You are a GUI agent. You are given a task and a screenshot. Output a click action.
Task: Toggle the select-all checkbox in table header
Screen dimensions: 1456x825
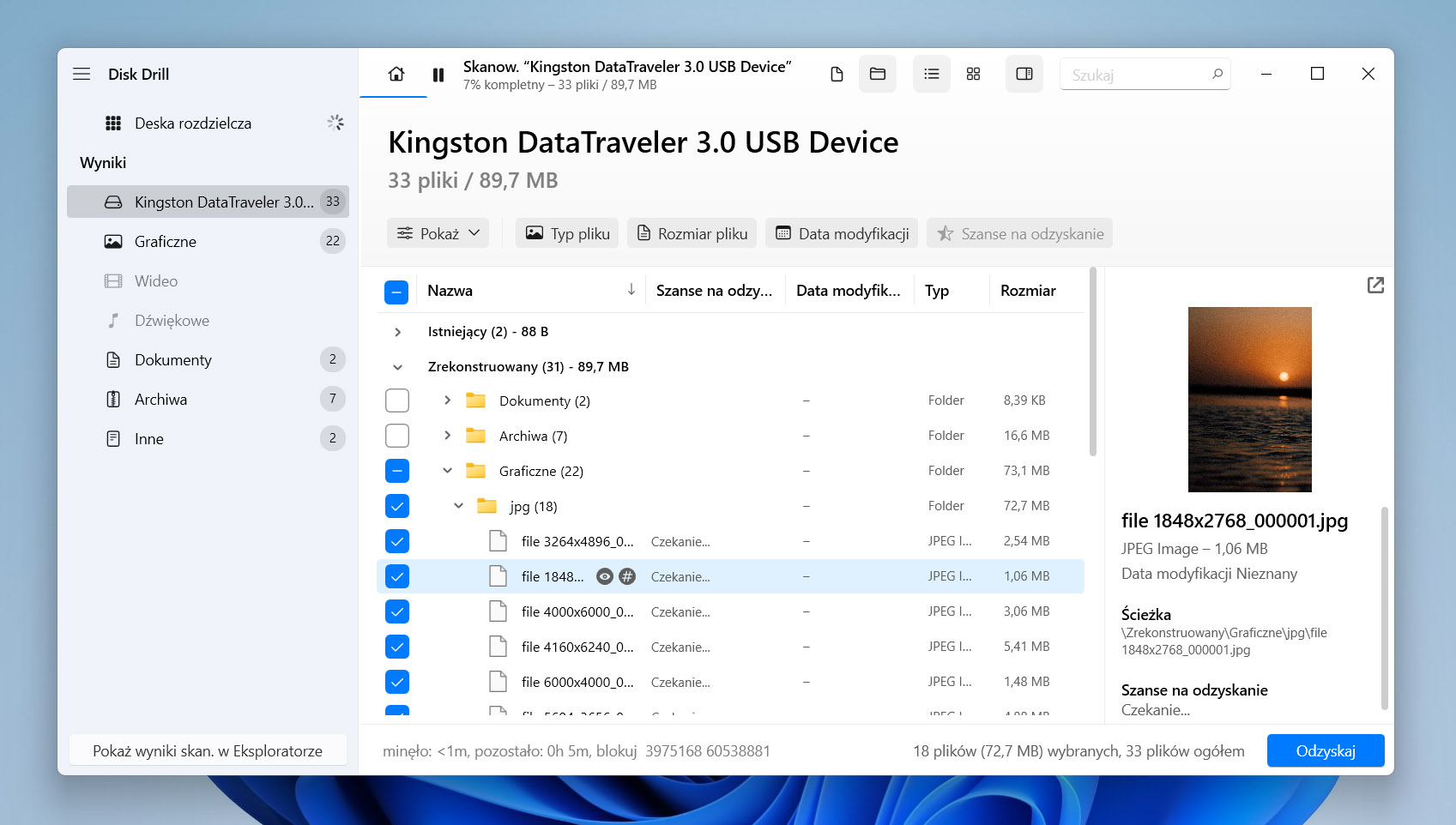tap(396, 292)
